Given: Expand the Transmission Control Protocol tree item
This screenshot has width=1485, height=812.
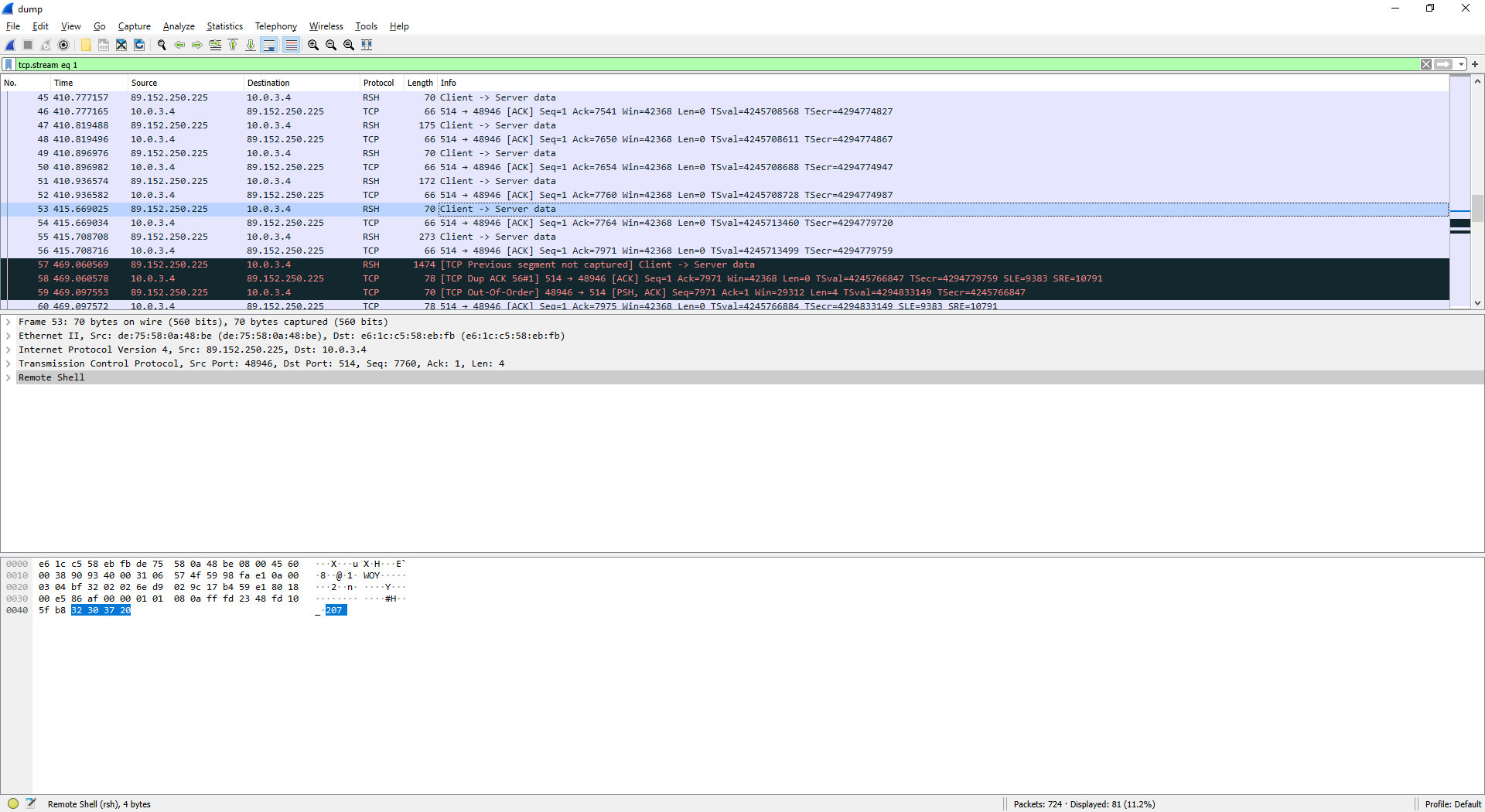Looking at the screenshot, I should click(x=9, y=363).
